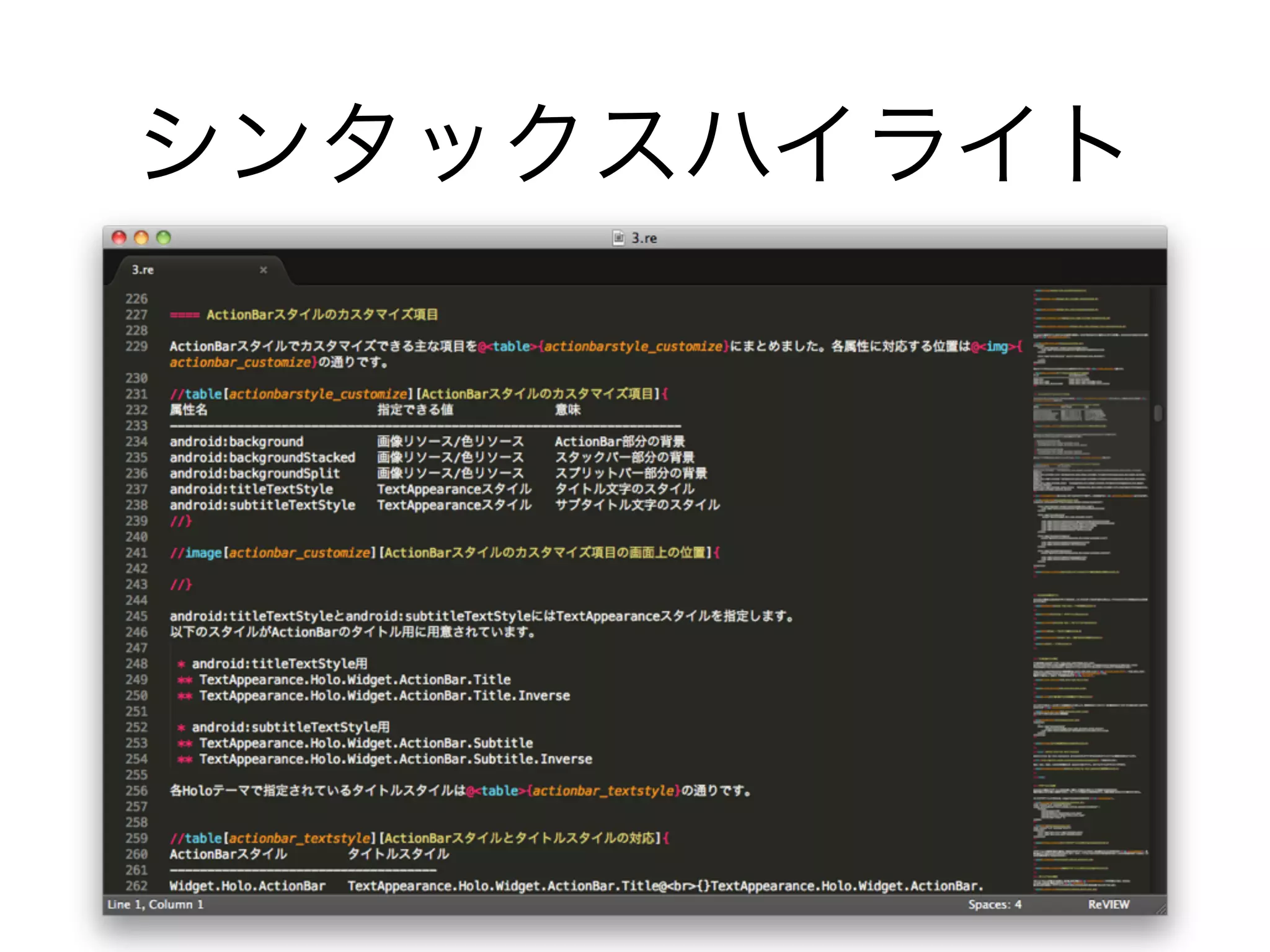Close the 3.re tab with its X
The height and width of the screenshot is (952, 1270).
[x=263, y=270]
